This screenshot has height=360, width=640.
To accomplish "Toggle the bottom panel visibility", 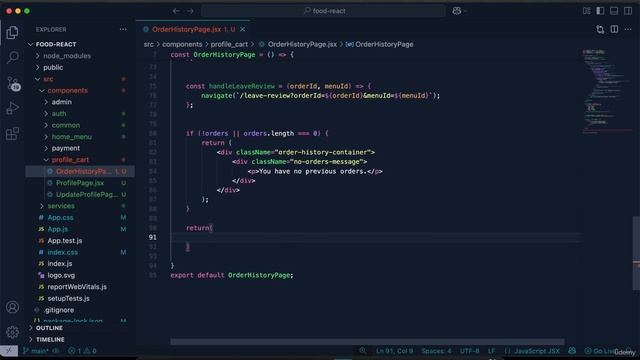I will coord(614,11).
